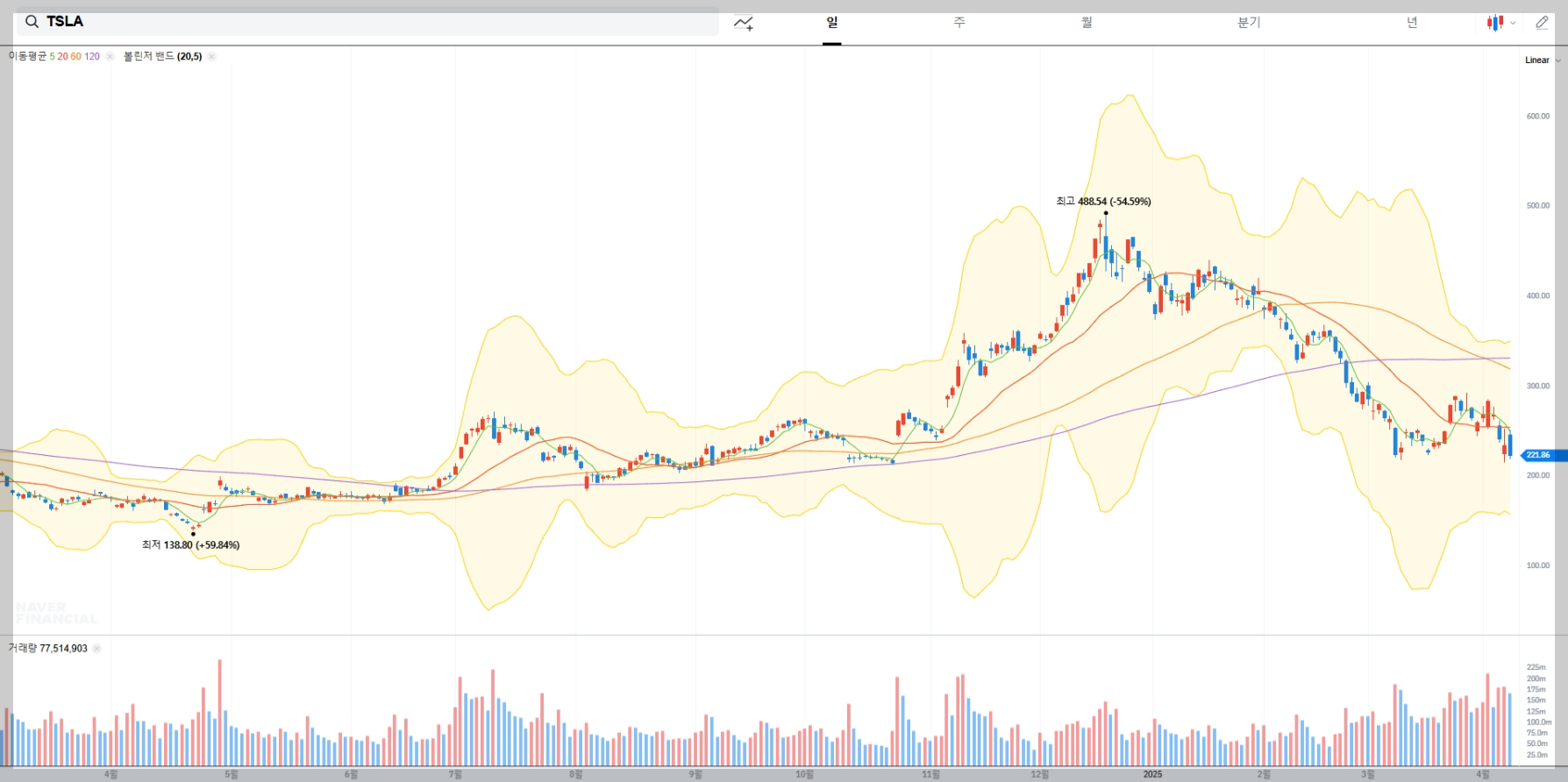Click the 11월 label on time axis
Viewport: 1568px width, 782px height.
pos(930,774)
